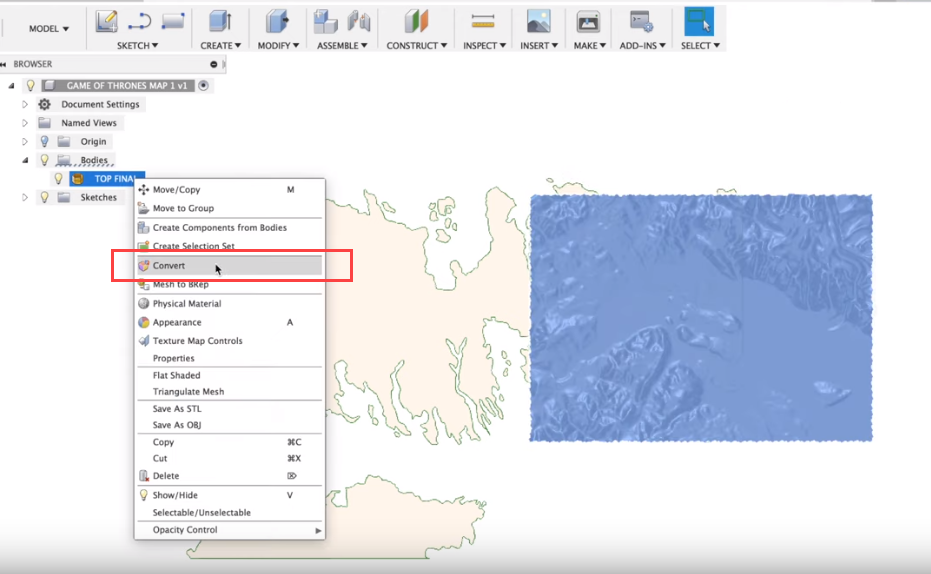Image resolution: width=931 pixels, height=574 pixels.
Task: Click the Press Pull icon above MODIFY
Action: [x=277, y=21]
